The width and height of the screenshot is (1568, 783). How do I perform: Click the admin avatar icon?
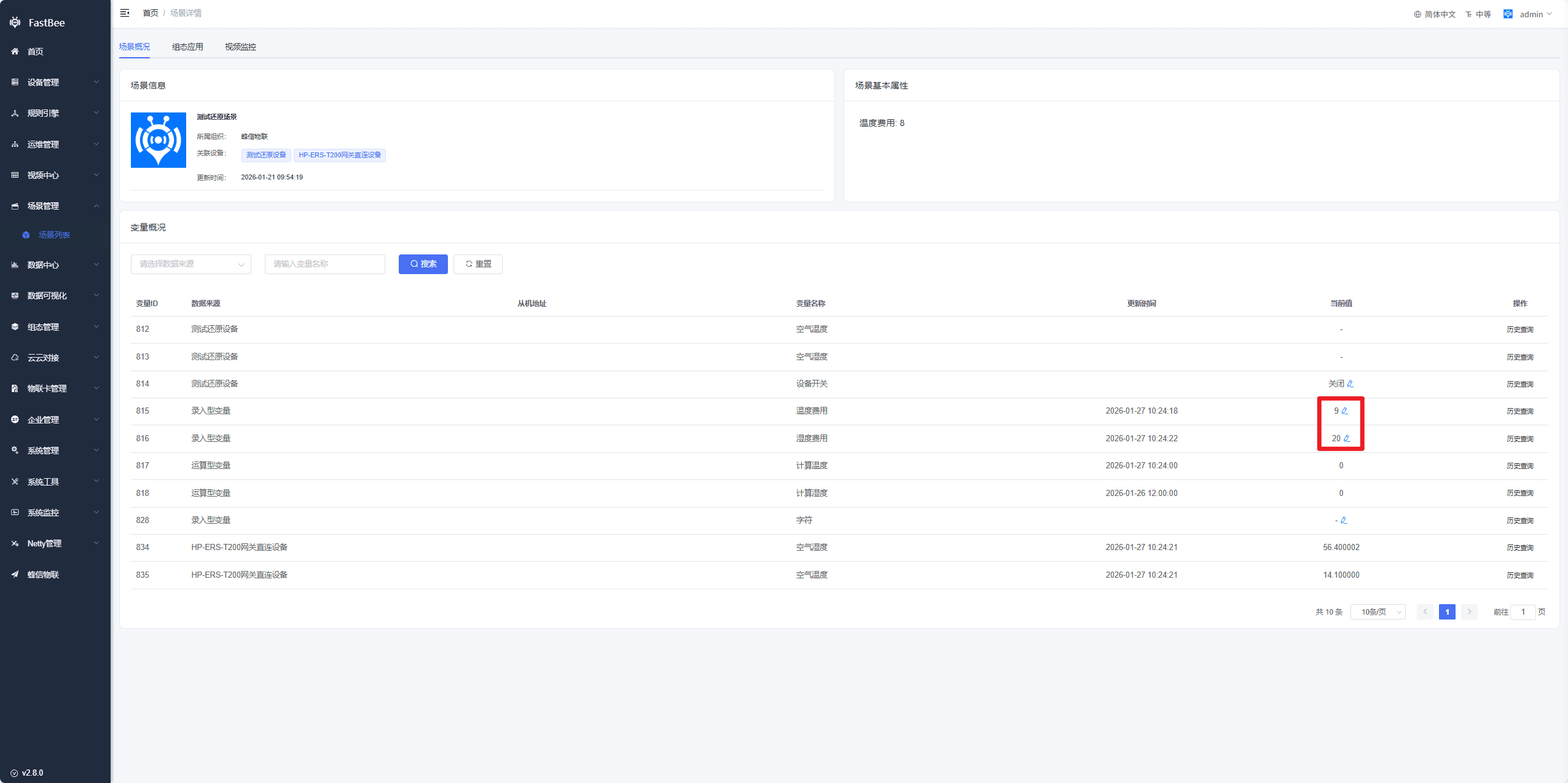coord(1508,14)
